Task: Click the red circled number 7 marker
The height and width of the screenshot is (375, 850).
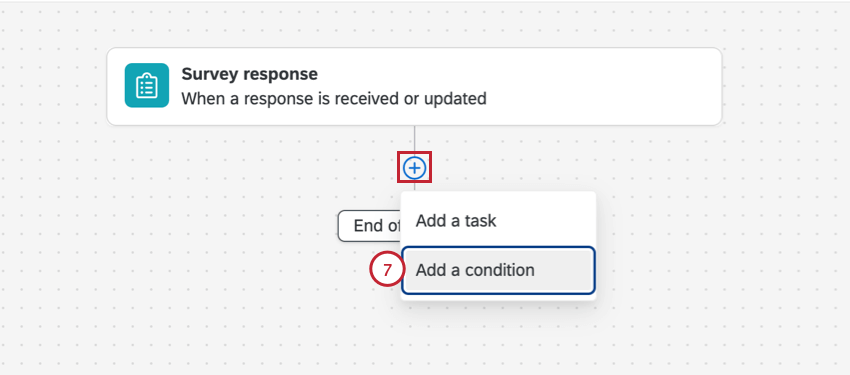Action: point(387,270)
